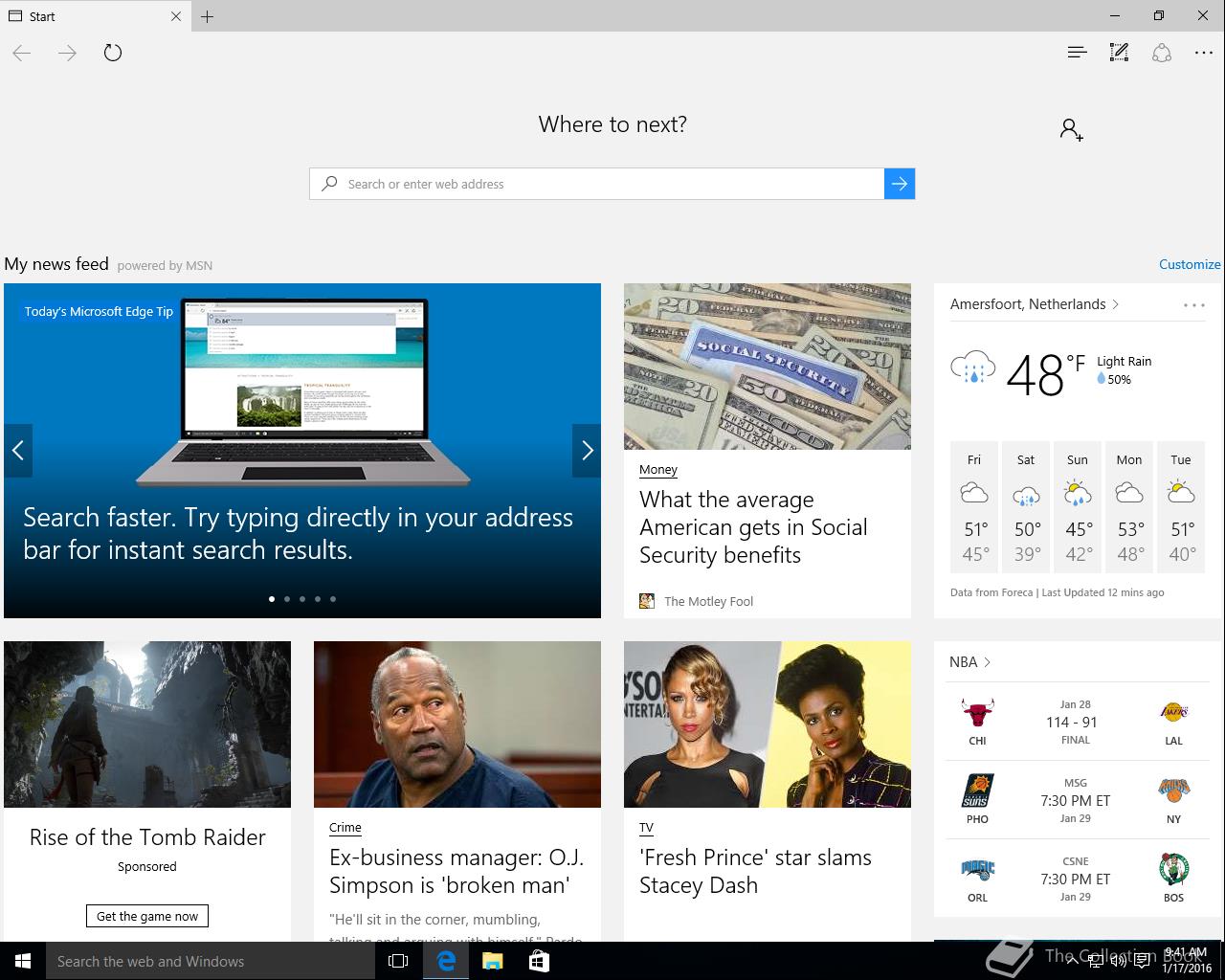
Task: Open weather card options menu
Action: click(x=1193, y=305)
